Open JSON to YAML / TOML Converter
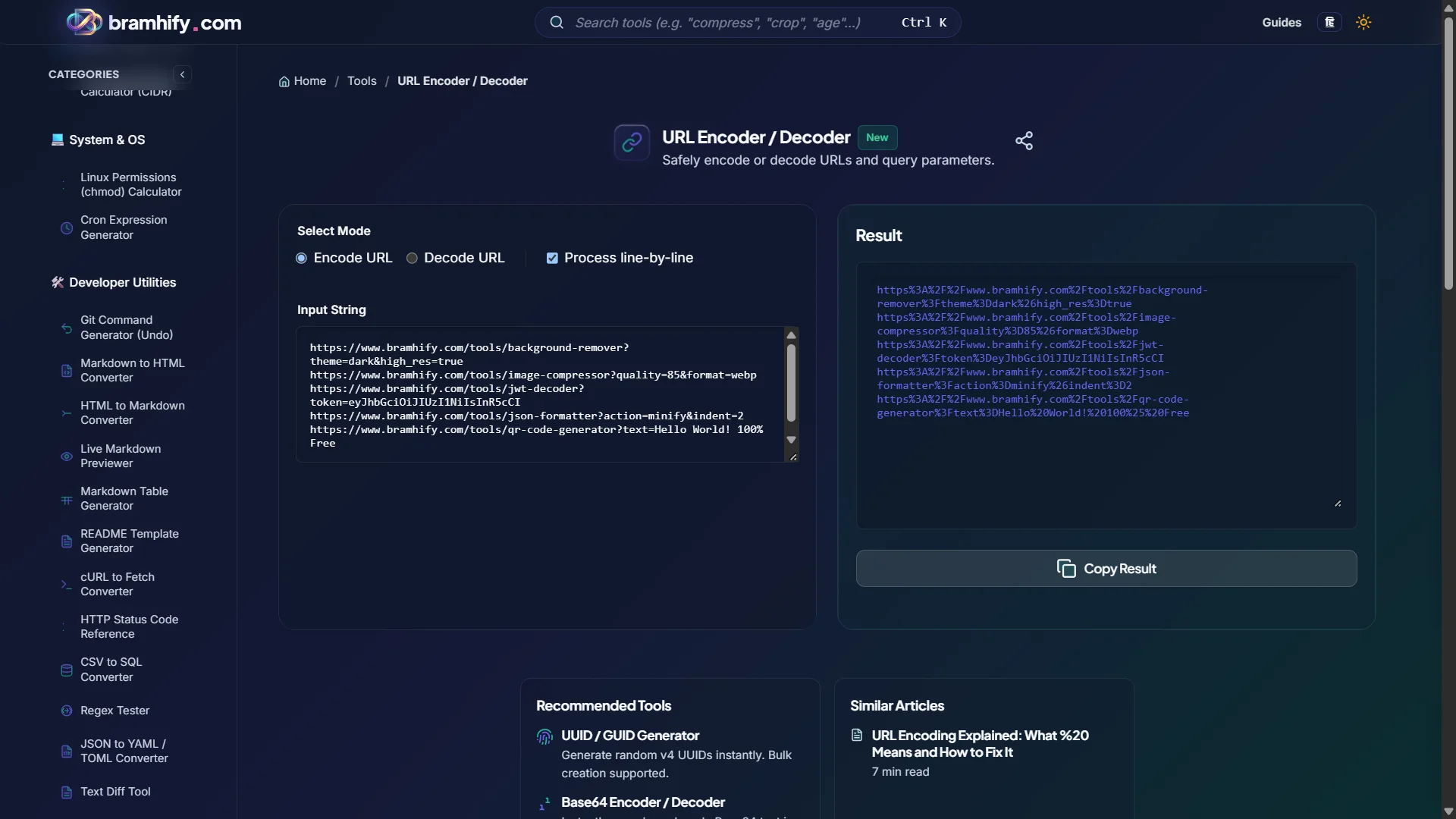The height and width of the screenshot is (819, 1456). point(124,752)
